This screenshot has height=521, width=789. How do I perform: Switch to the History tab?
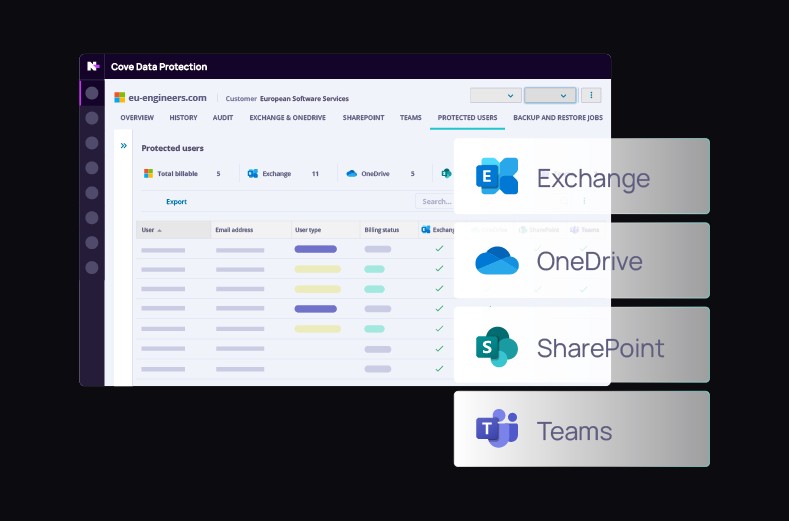183,118
